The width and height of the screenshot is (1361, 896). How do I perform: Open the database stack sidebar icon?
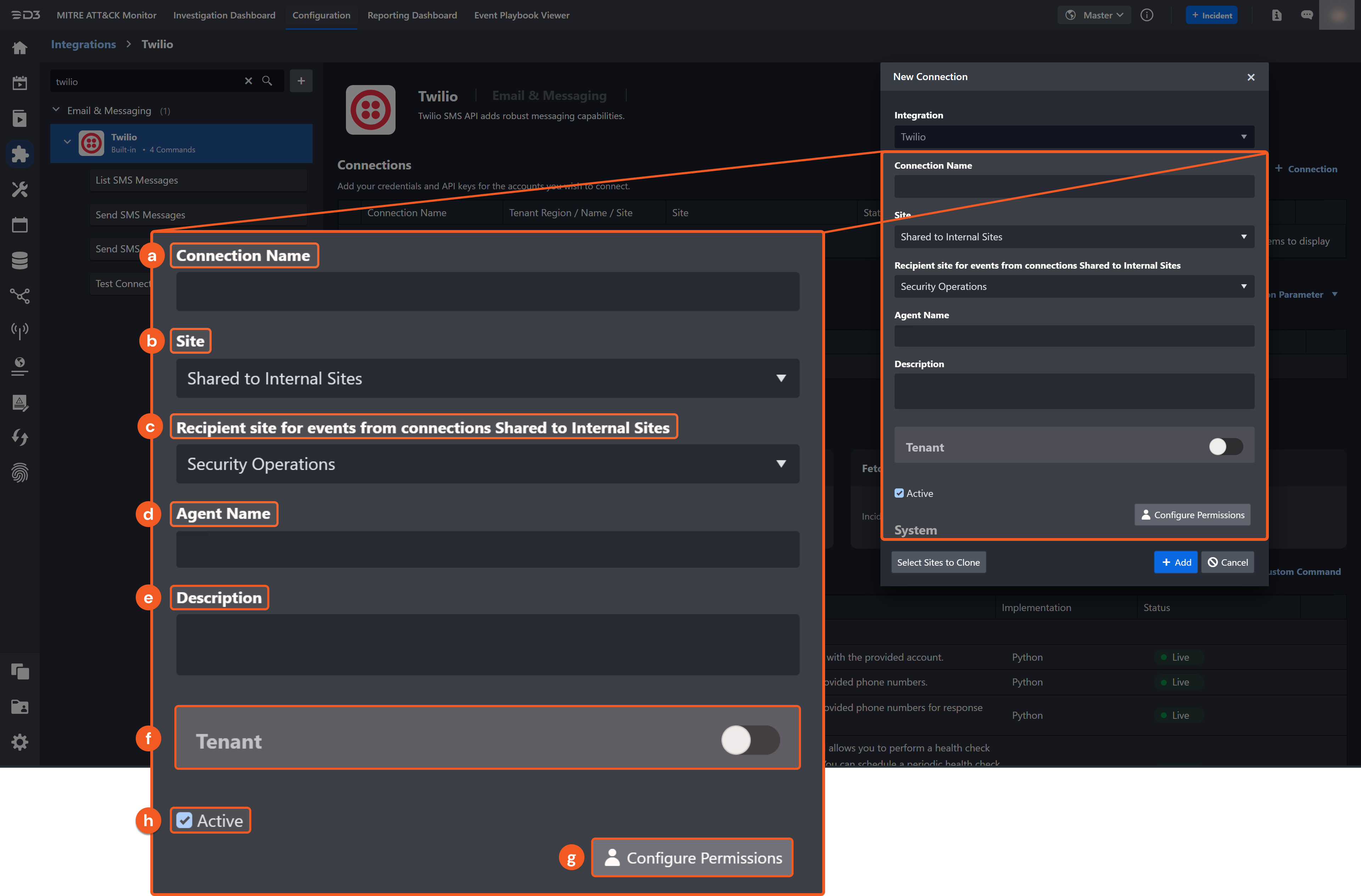click(x=19, y=260)
